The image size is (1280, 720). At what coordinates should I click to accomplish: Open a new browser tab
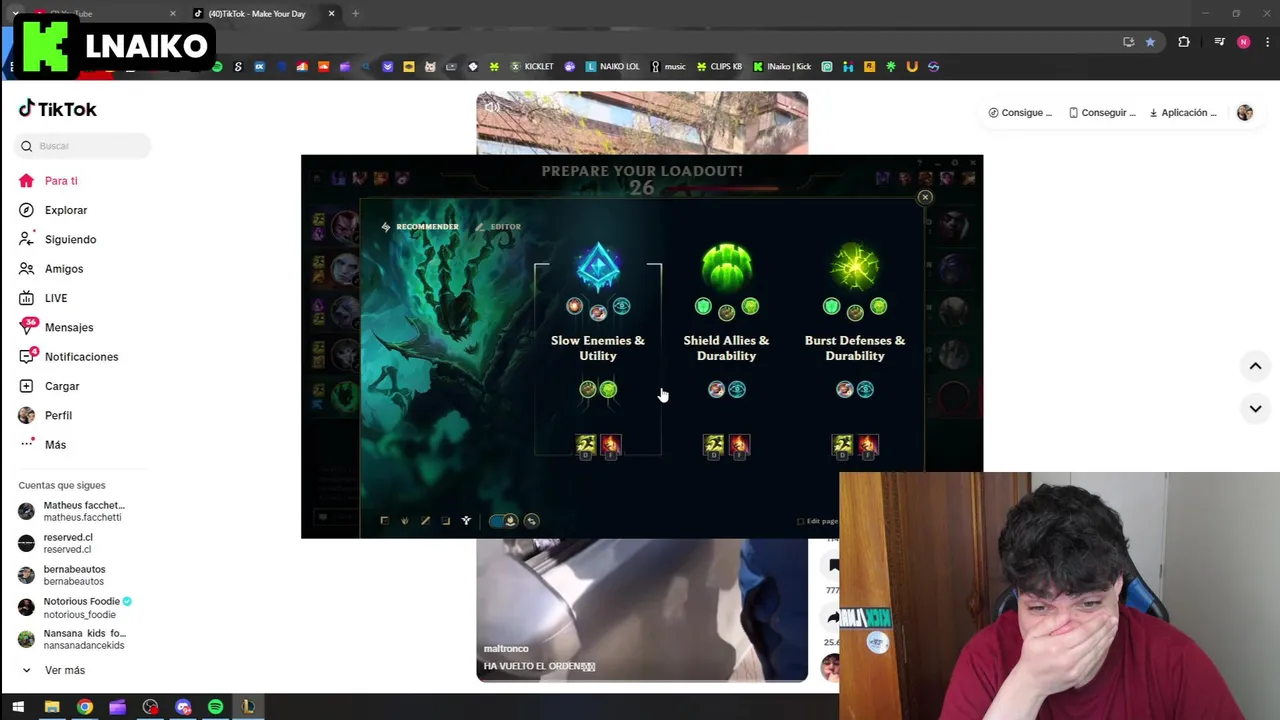point(355,14)
